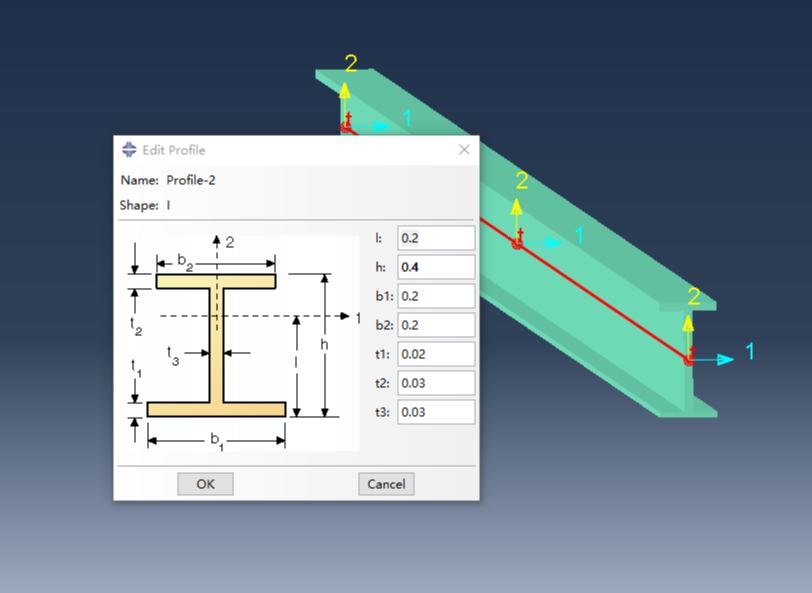Click the Edit Profile title bar text
812x593 pixels.
pos(173,150)
